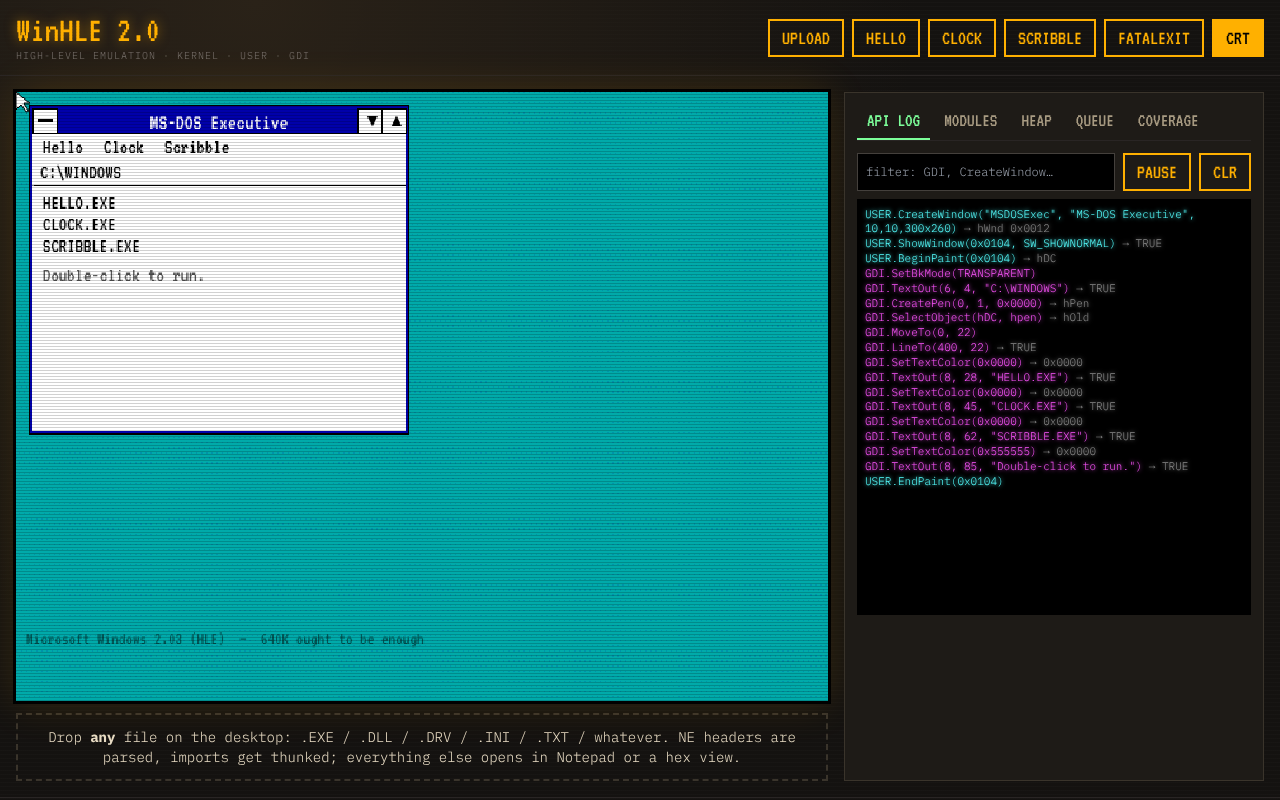Click the C:\WINDOWS path label
1280x800 pixels.
(81, 173)
